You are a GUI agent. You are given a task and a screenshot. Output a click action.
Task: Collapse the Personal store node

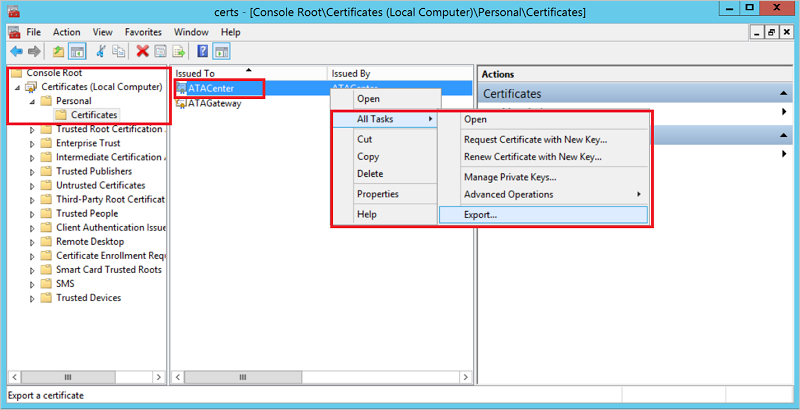pyautogui.click(x=33, y=101)
